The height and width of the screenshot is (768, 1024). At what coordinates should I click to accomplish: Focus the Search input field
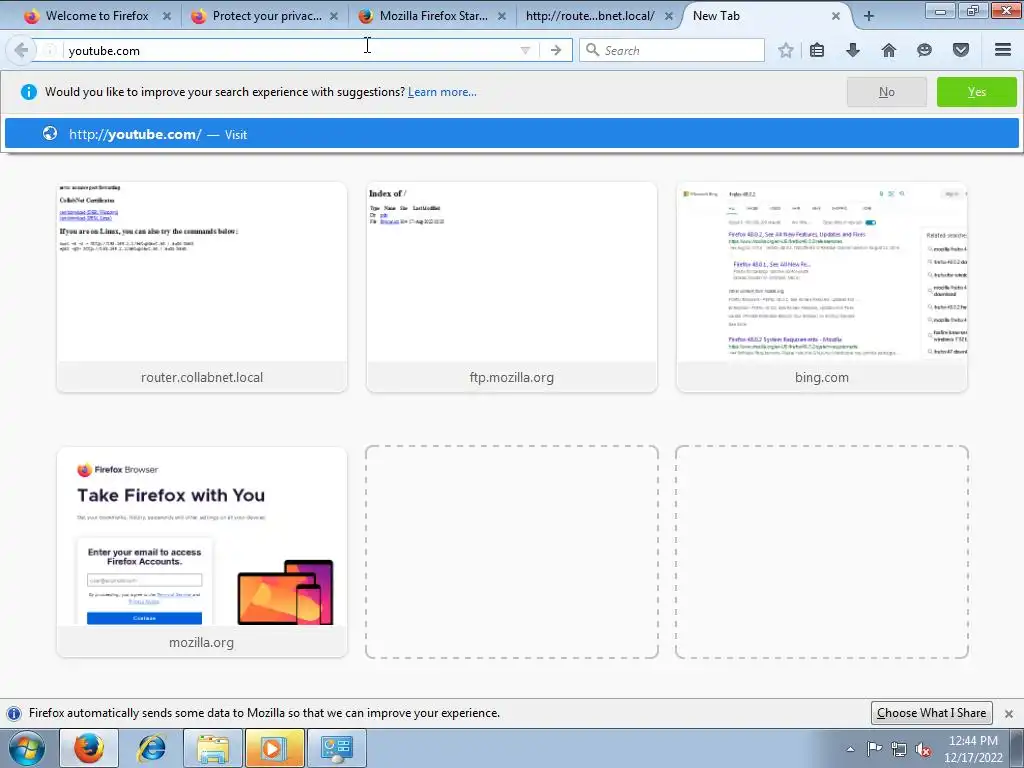coord(672,50)
